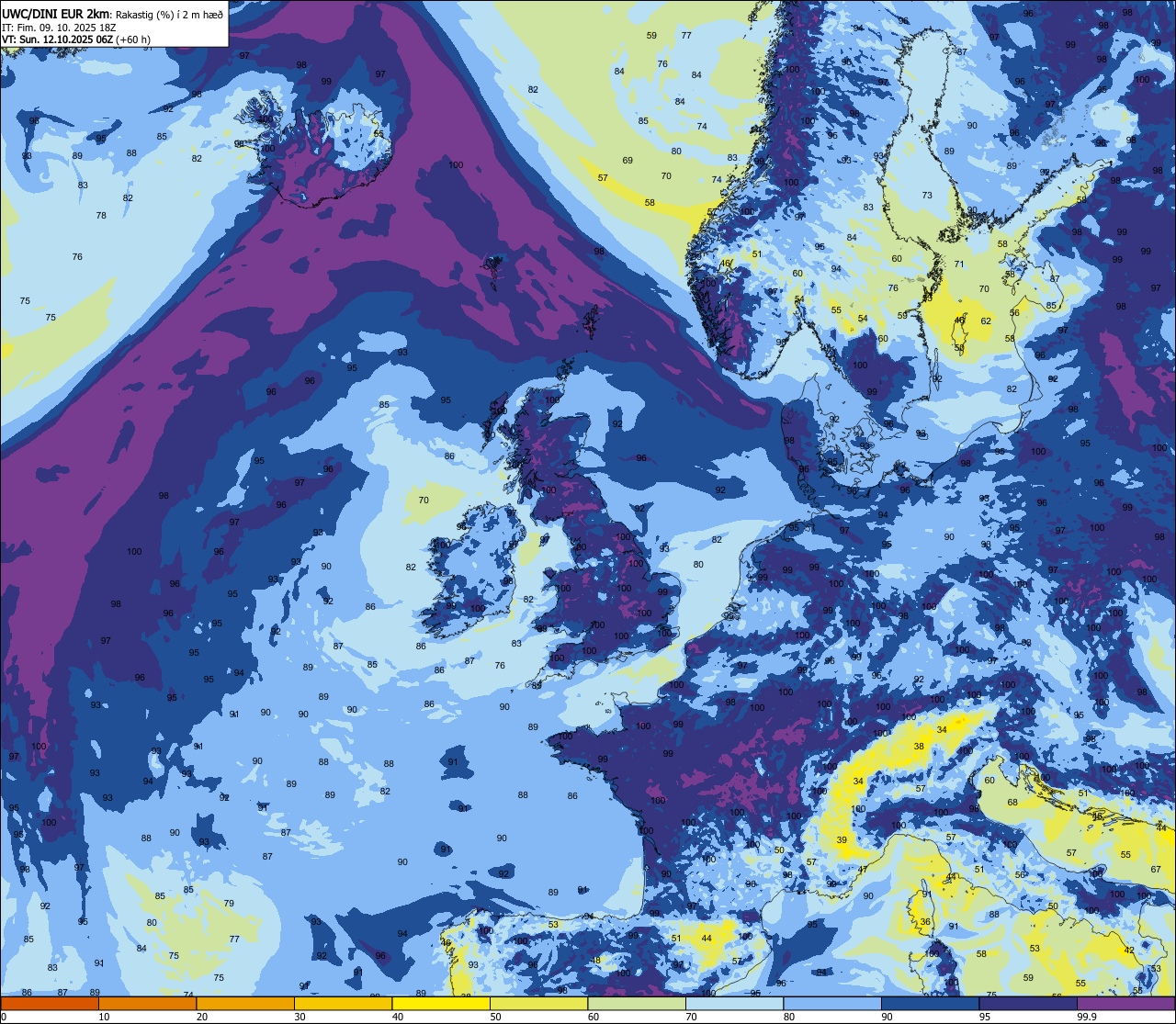Viewport: 1176px width, 1024px height.
Task: Select the 0–10 dark orange legend swatch
Action: (x=50, y=1003)
